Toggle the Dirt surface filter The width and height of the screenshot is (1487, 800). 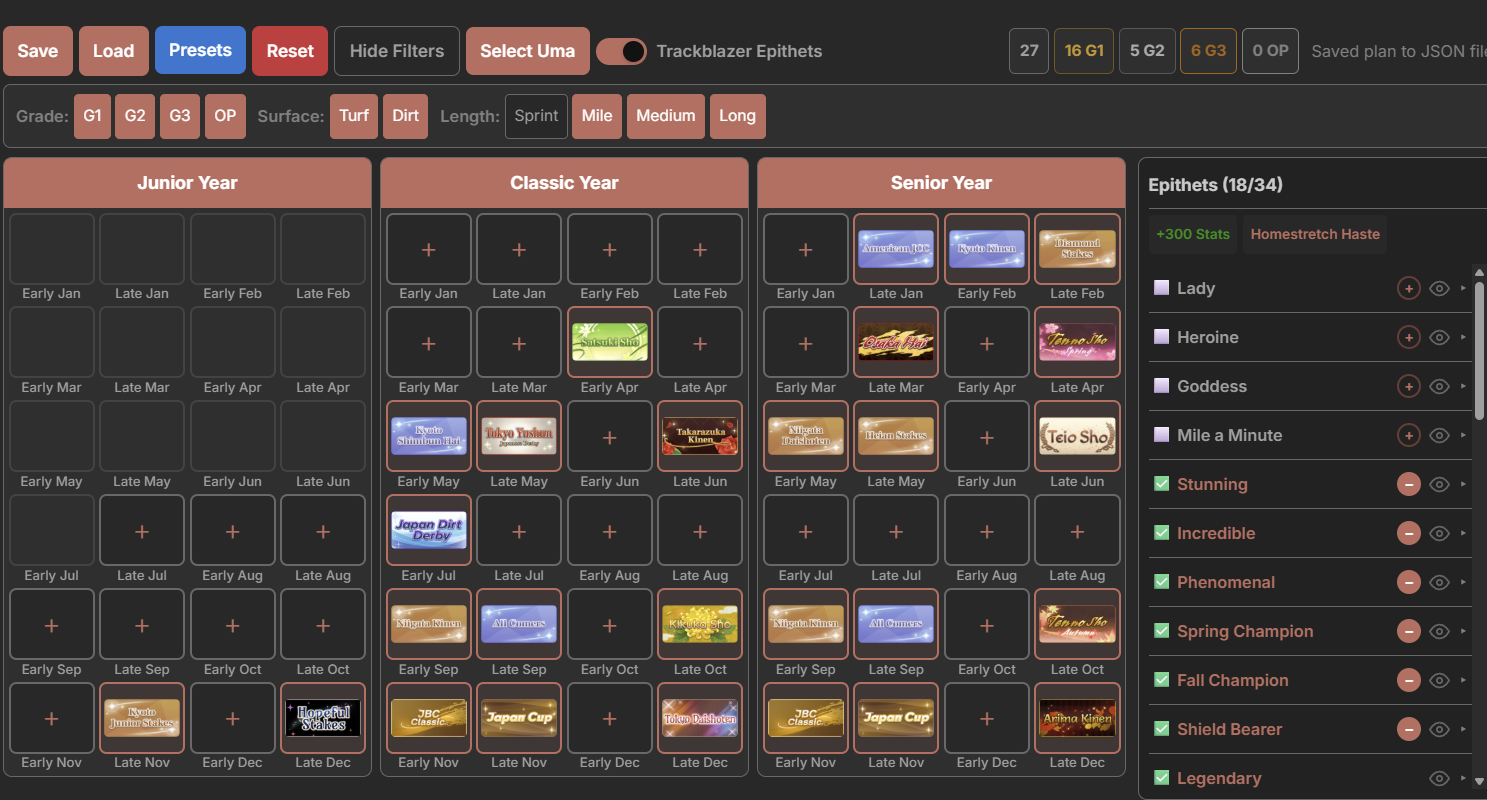(406, 116)
